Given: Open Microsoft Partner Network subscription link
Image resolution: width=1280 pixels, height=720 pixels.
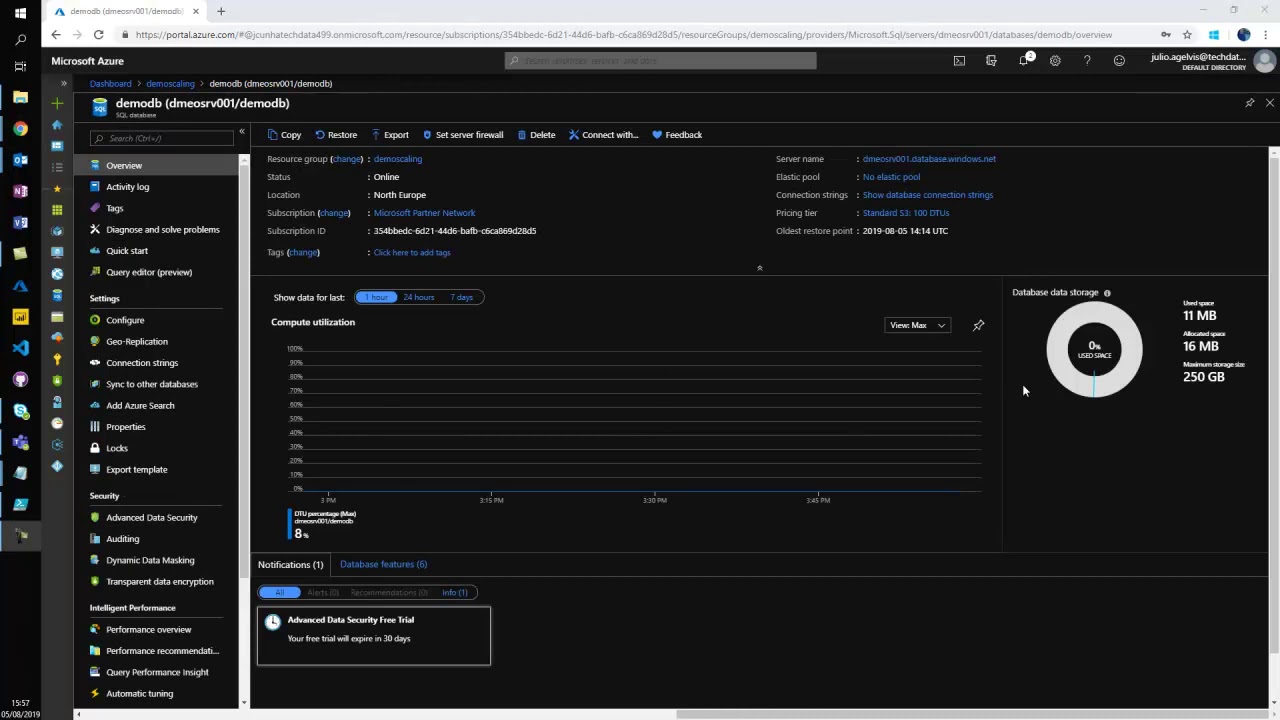Looking at the screenshot, I should tap(424, 213).
